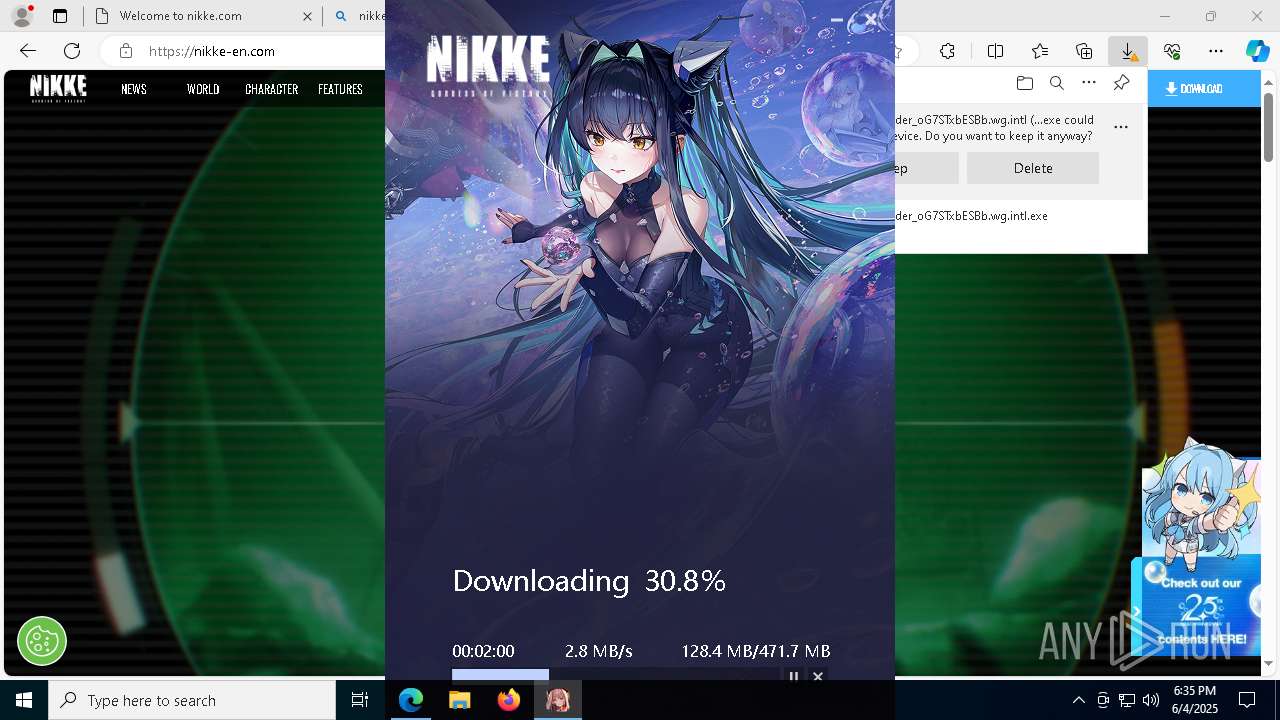
Task: Click the Edge address bar URL
Action: (212, 51)
